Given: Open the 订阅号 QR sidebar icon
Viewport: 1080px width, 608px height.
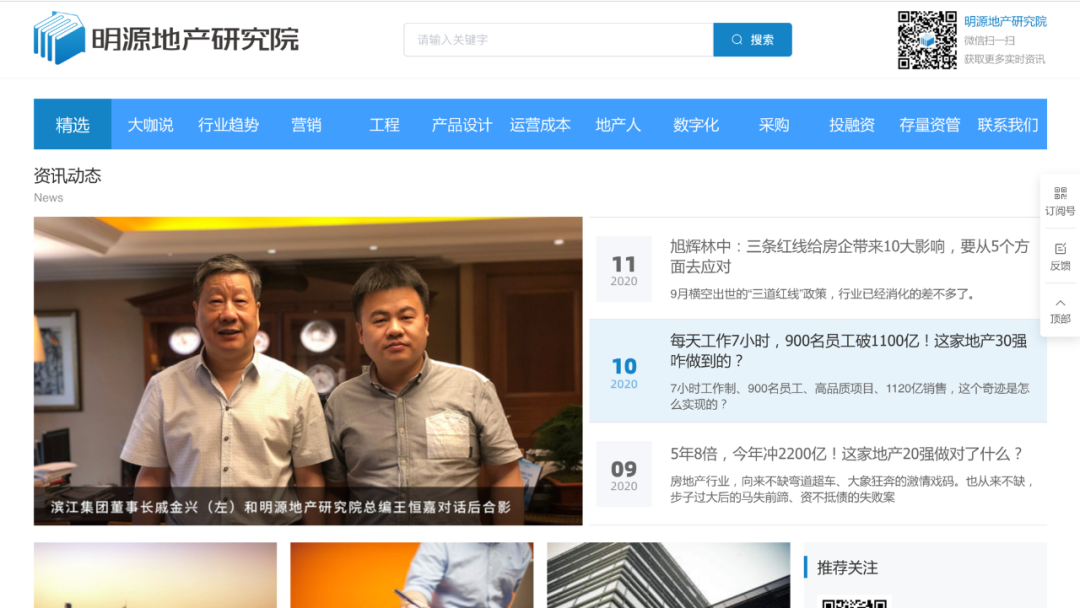Looking at the screenshot, I should (1060, 200).
